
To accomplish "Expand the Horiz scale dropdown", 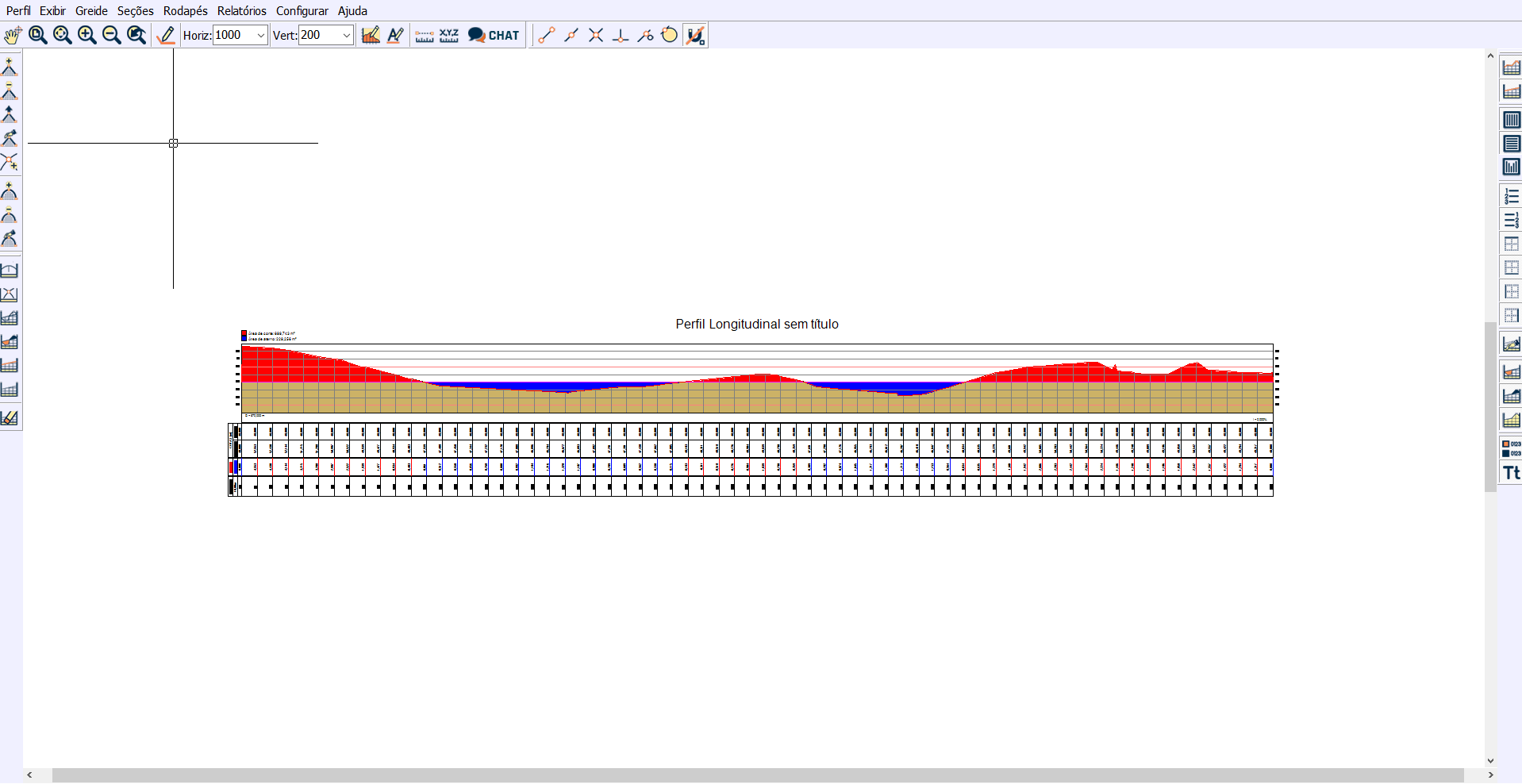I will [260, 35].
